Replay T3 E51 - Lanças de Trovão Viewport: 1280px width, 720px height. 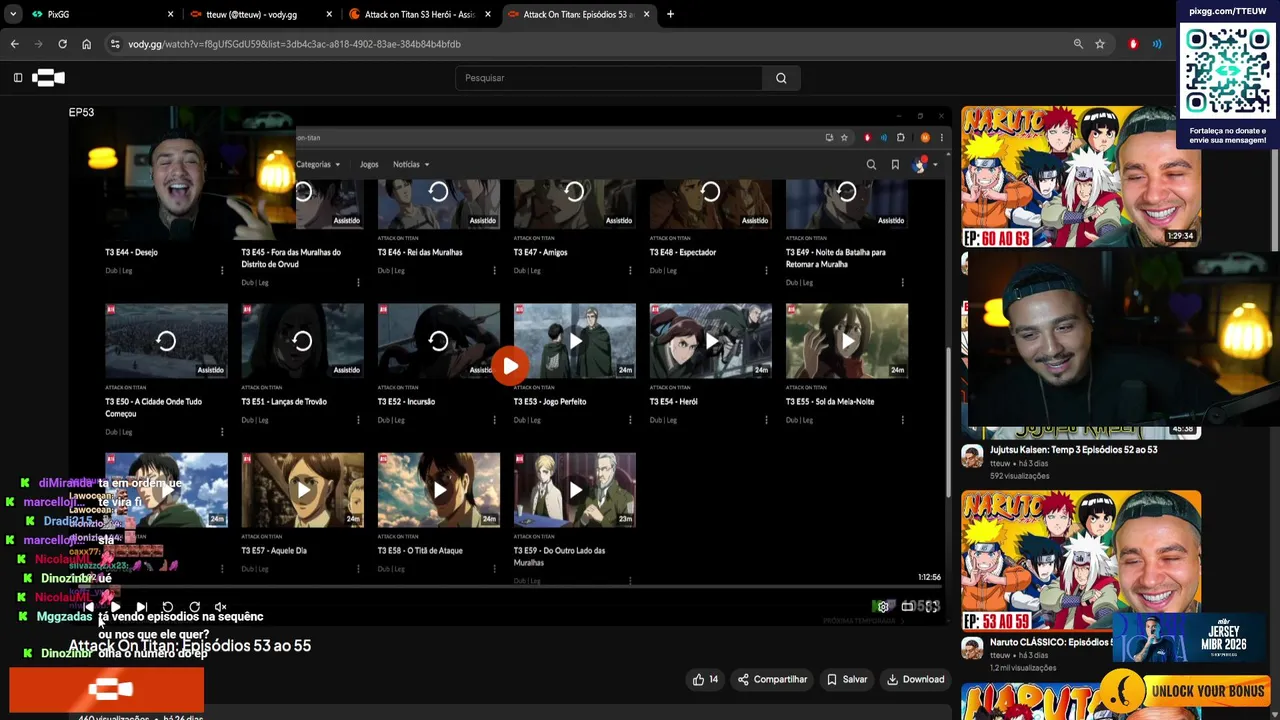(x=302, y=341)
